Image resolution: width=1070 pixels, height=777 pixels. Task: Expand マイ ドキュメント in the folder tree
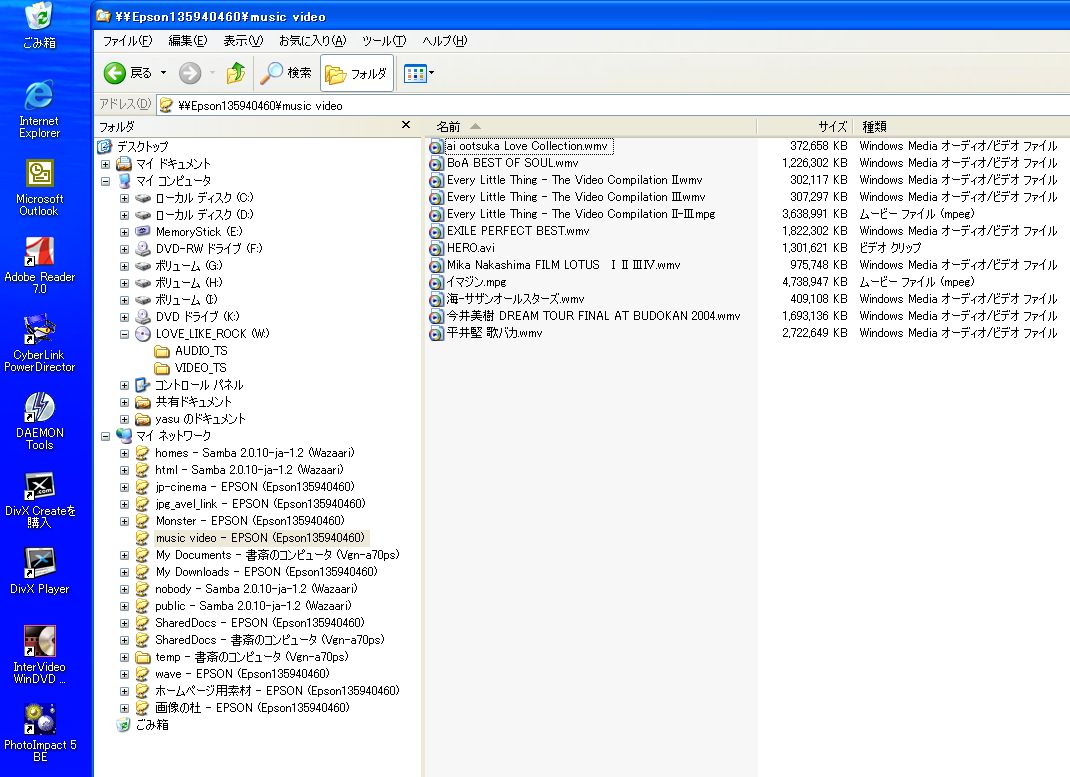[106, 164]
